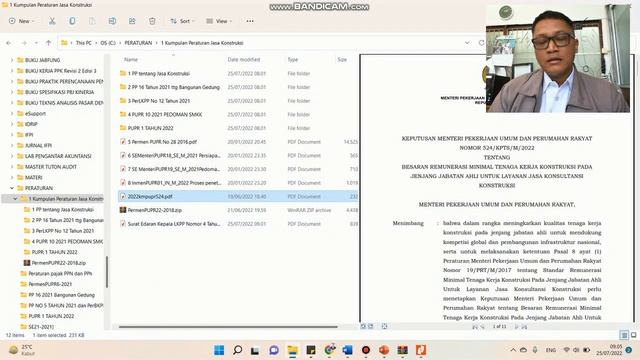The height and width of the screenshot is (360, 640).
Task: Go up one folder level arrow
Action: pos(49,43)
